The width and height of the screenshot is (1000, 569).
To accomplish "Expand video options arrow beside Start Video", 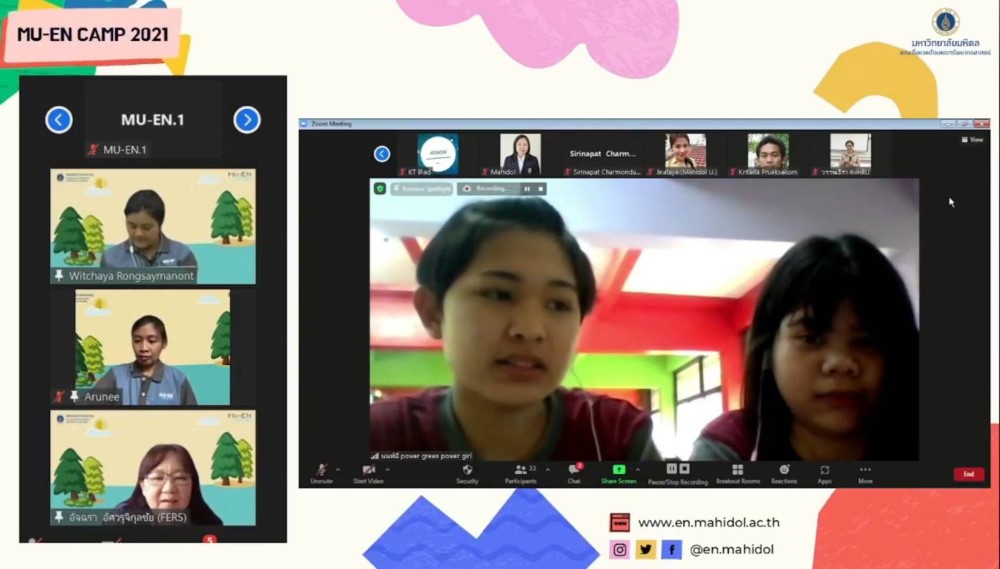I will coord(387,468).
